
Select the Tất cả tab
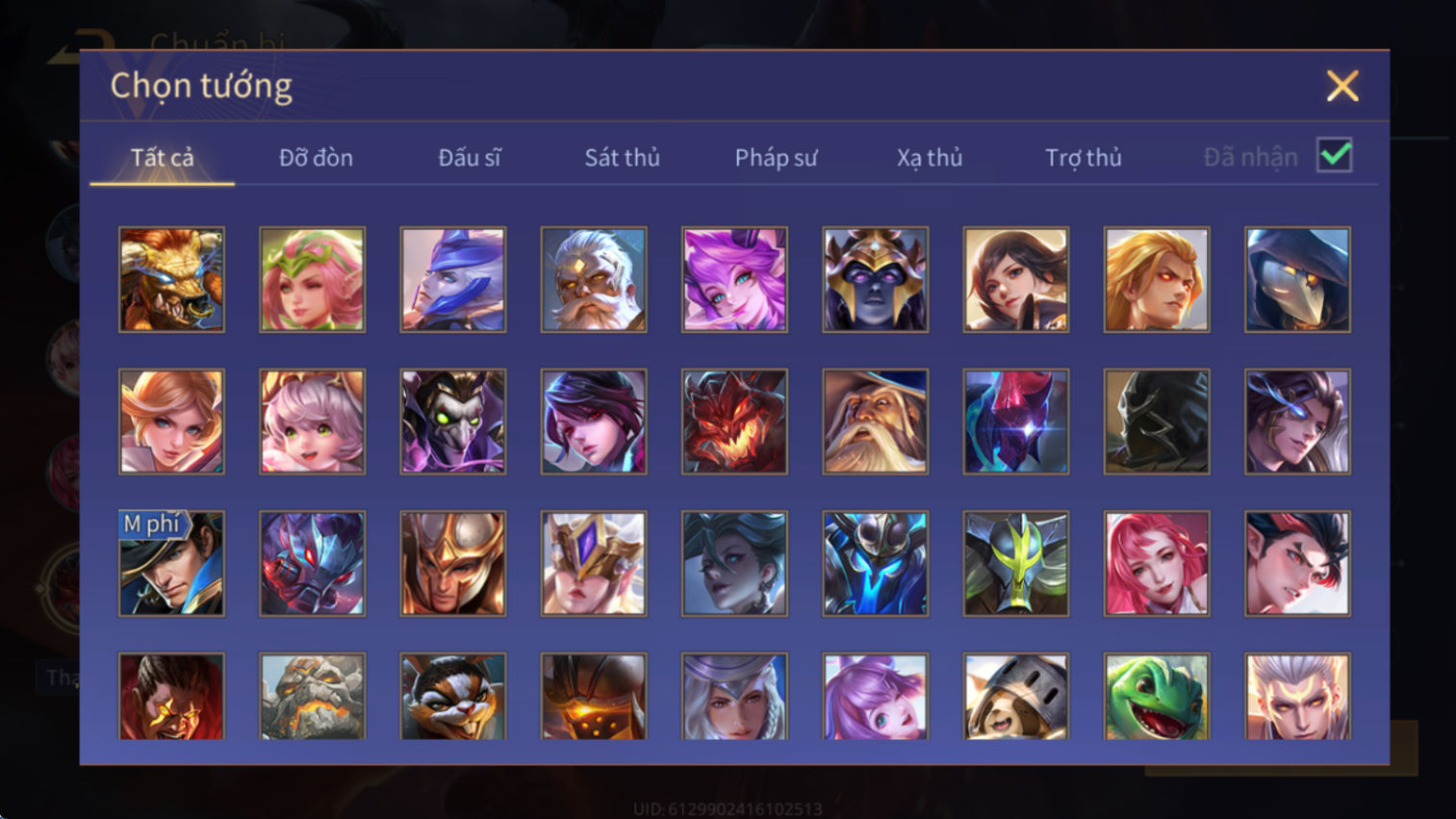click(163, 158)
